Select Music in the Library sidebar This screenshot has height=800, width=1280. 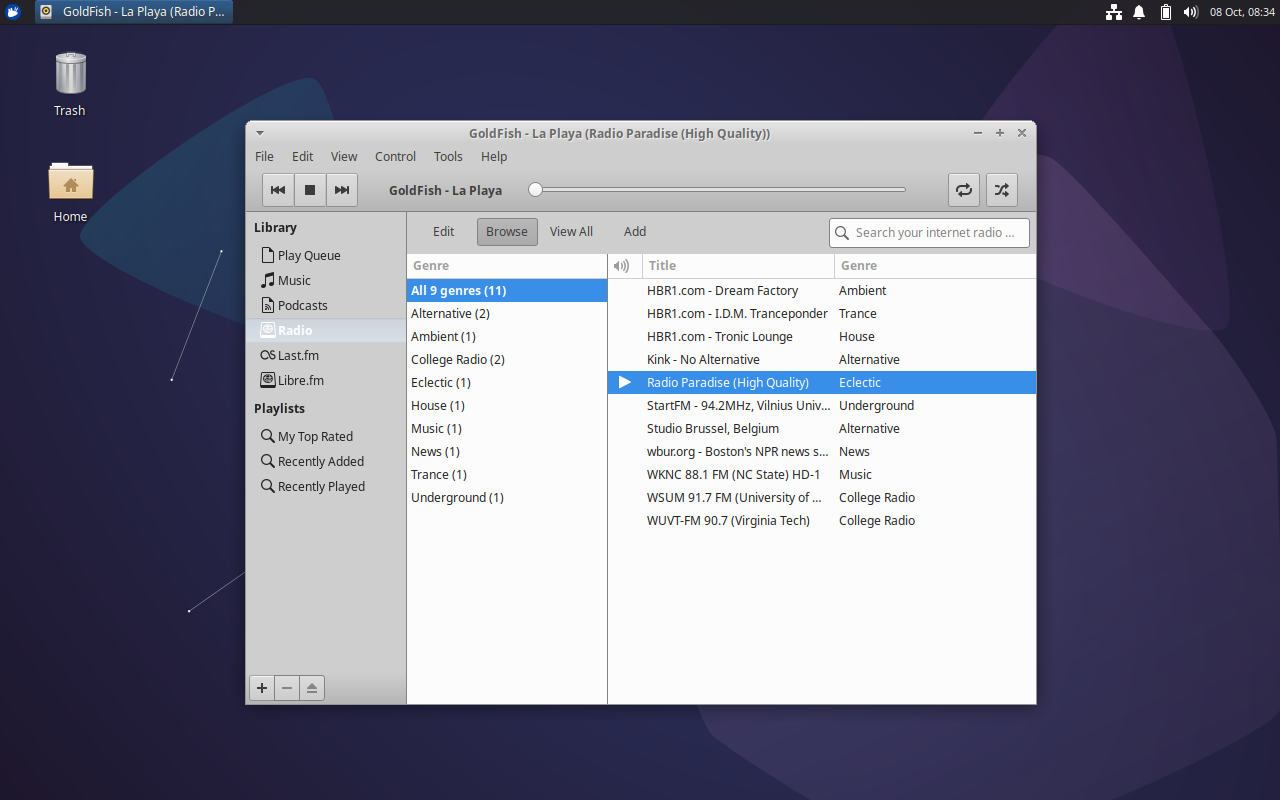[x=326, y=280]
